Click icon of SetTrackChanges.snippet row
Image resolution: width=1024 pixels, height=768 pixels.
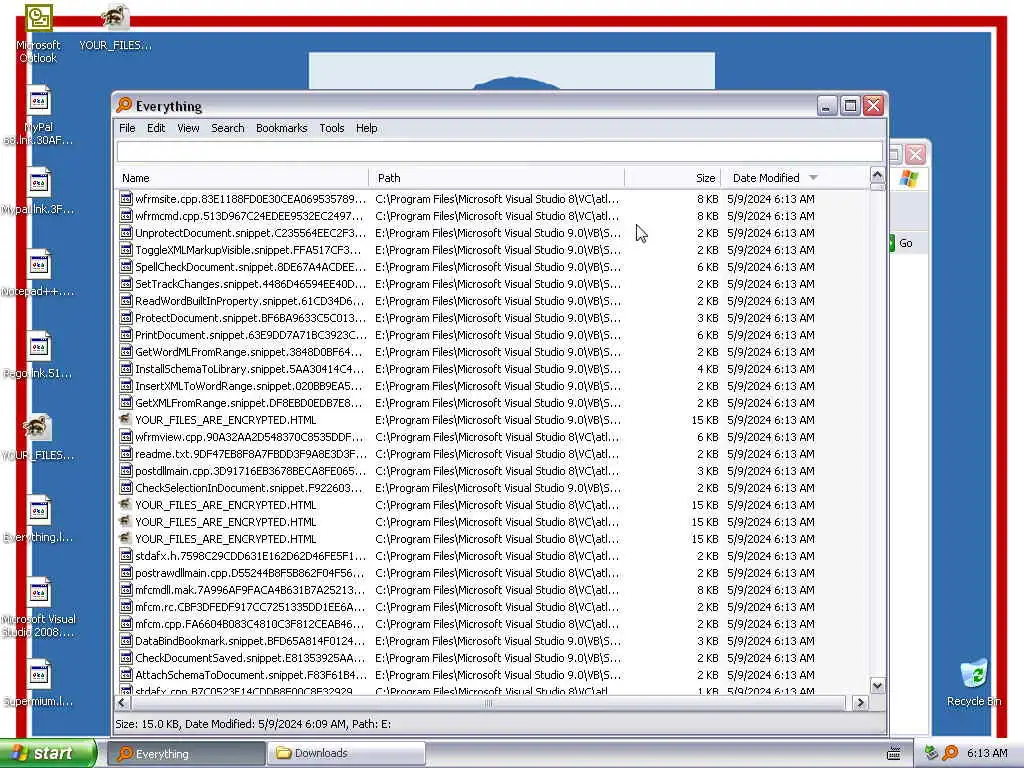coord(126,283)
